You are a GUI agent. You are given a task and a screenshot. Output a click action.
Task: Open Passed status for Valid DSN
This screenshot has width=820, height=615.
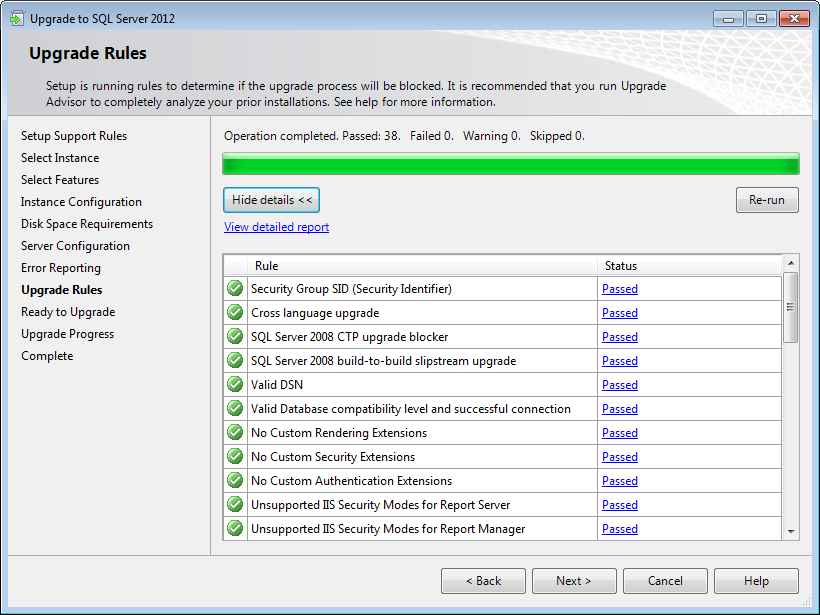click(620, 385)
